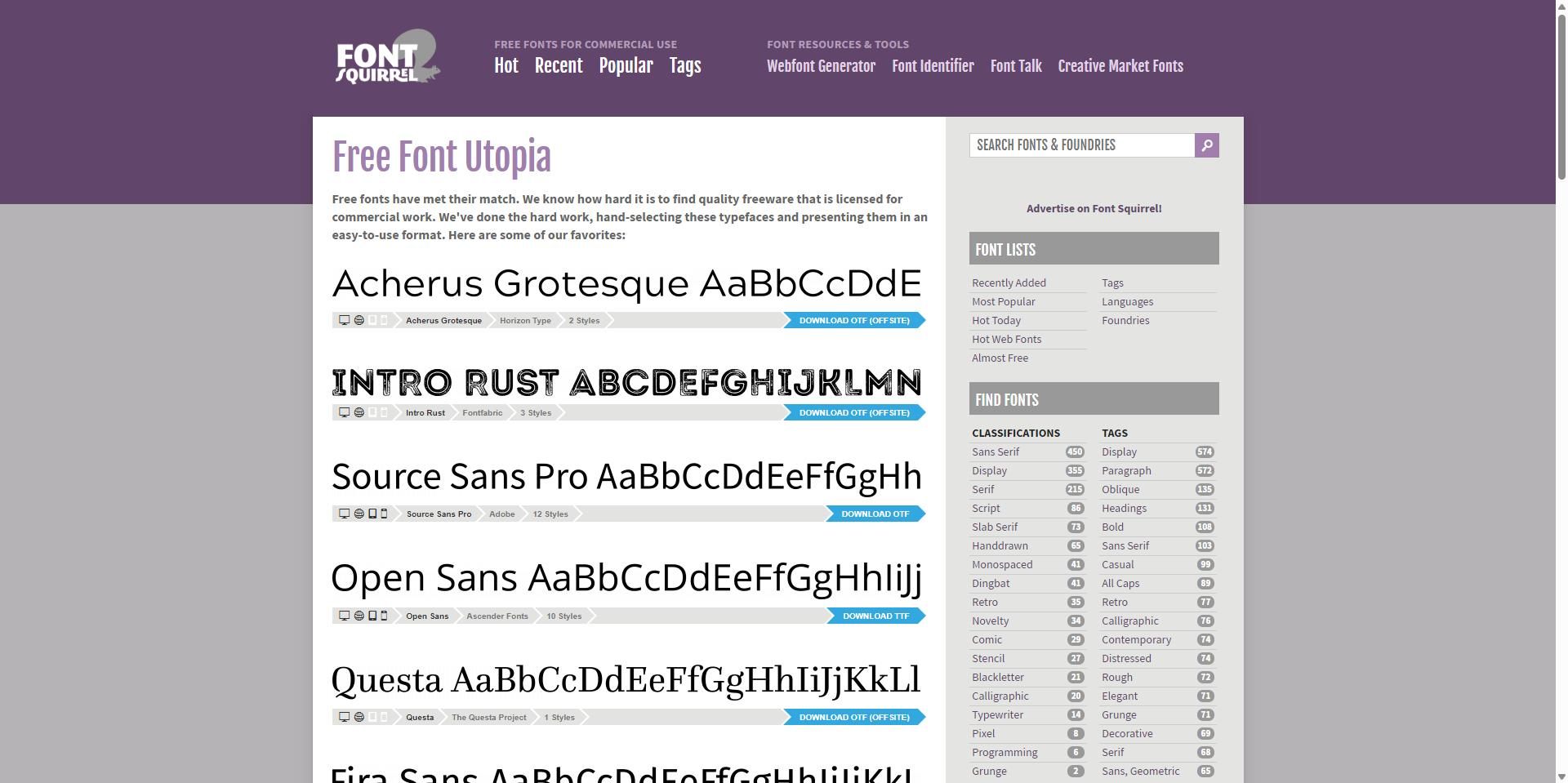Click web globe icon for Source Sans Pro
1568x783 pixels.
(x=359, y=514)
